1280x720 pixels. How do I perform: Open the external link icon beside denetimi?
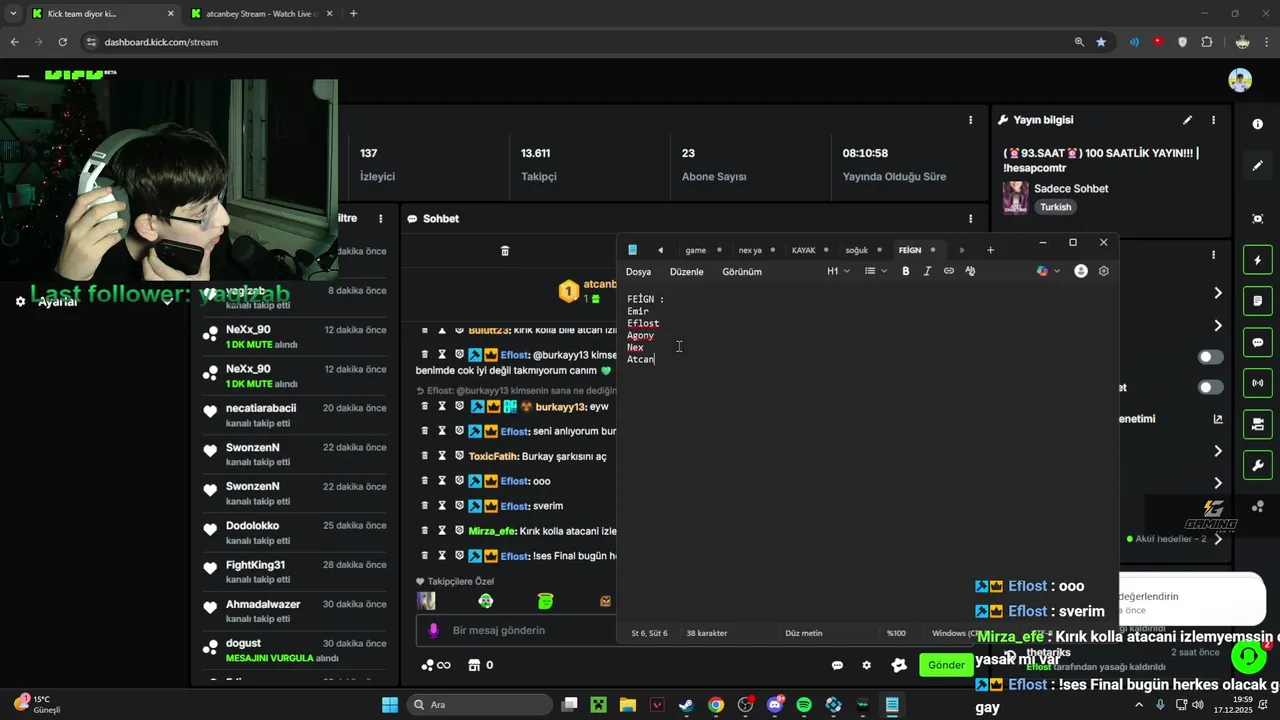pyautogui.click(x=1217, y=419)
